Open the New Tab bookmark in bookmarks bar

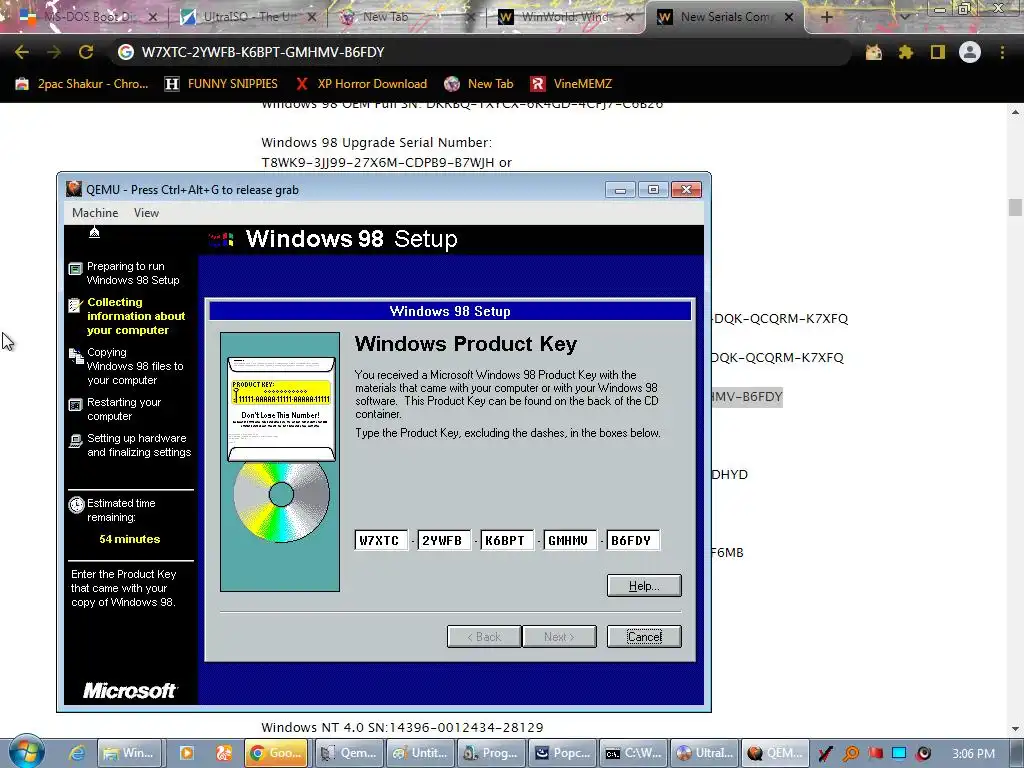point(479,84)
